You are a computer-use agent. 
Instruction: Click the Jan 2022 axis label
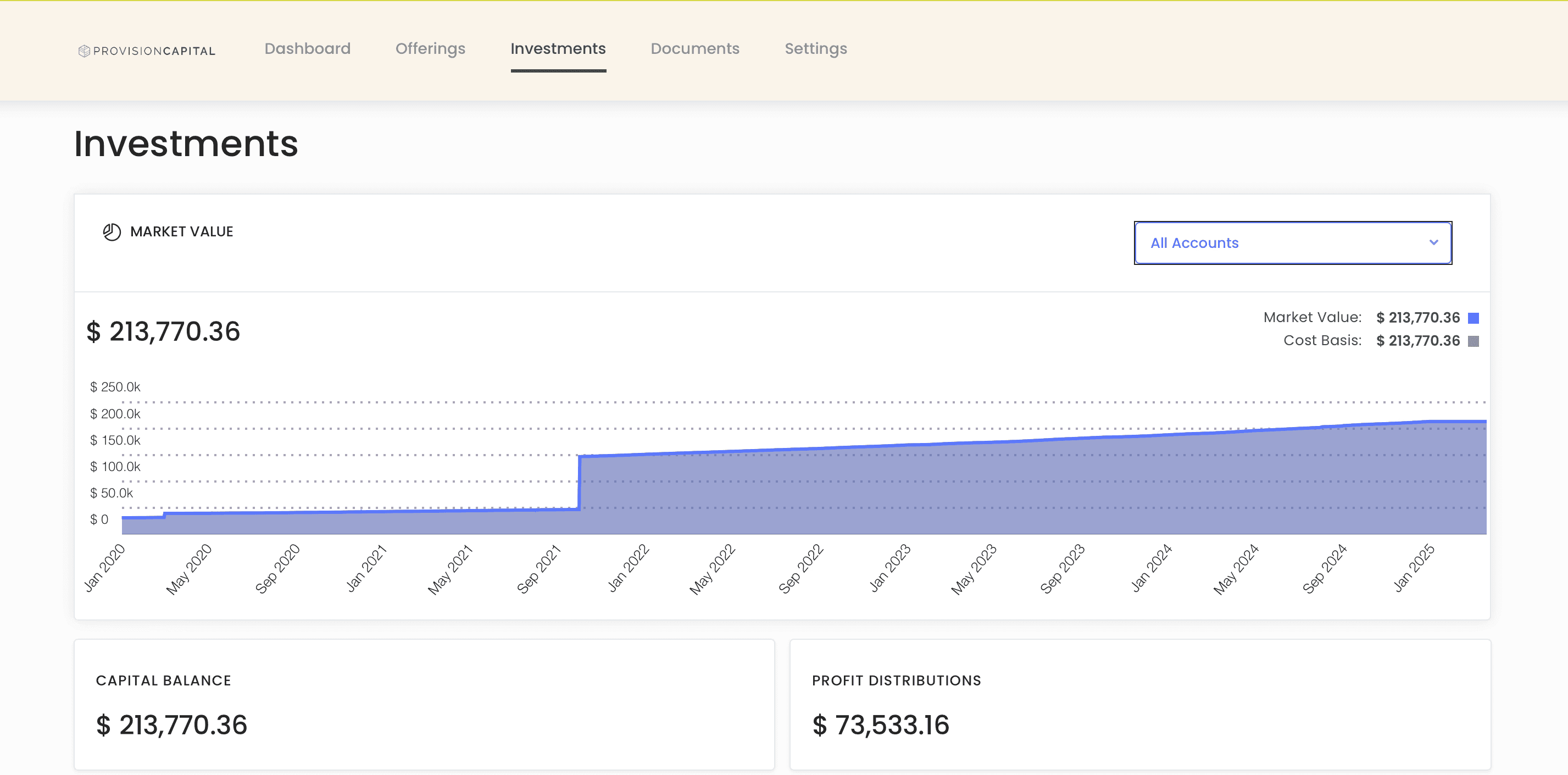click(x=628, y=568)
